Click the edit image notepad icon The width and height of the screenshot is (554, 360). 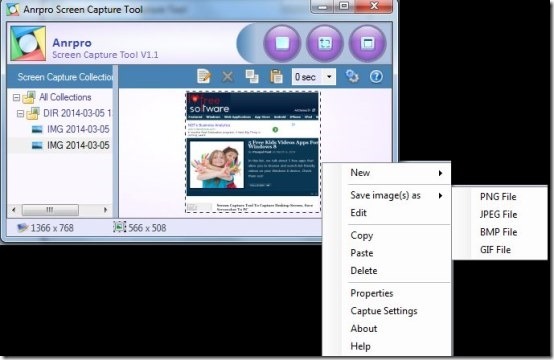tap(204, 76)
